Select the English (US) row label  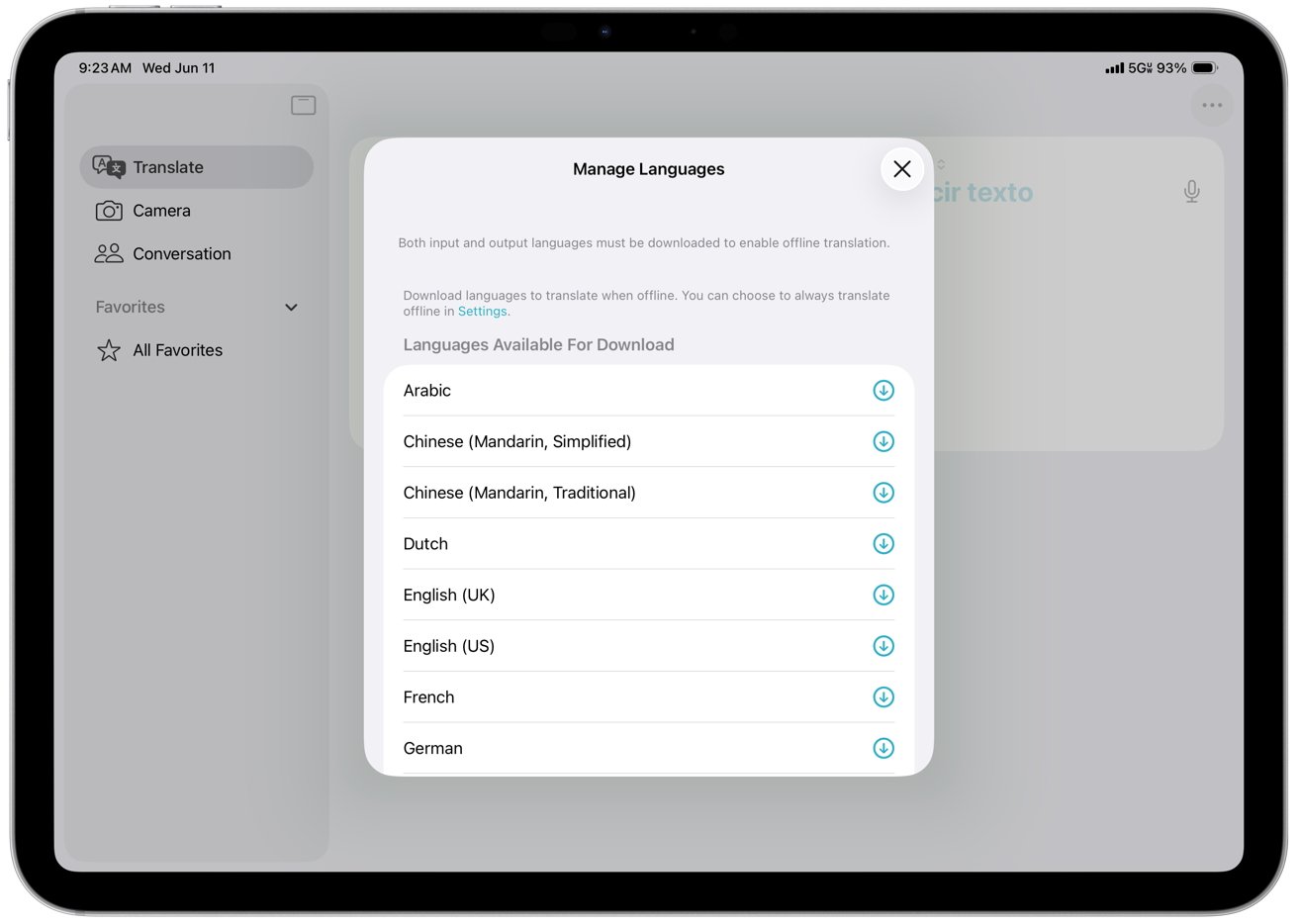[448, 646]
